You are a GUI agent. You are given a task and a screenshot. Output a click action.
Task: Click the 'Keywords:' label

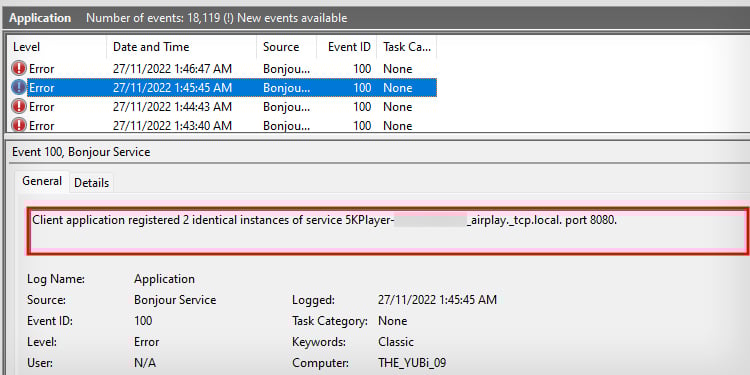coord(319,342)
